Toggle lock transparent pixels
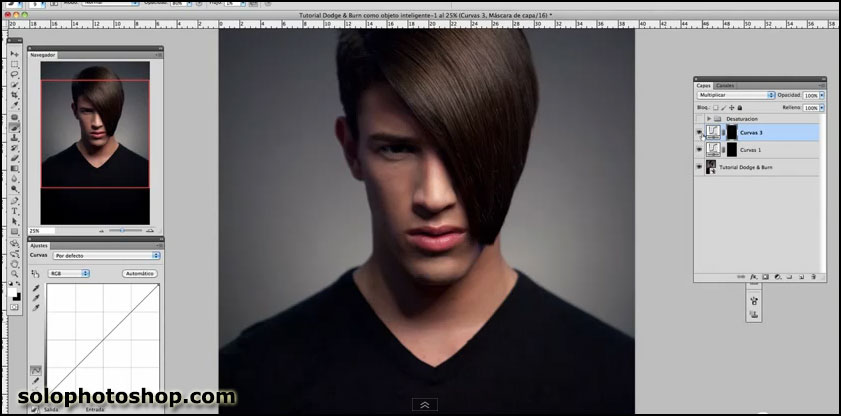Screen dimensions: 841x416 tap(715, 108)
